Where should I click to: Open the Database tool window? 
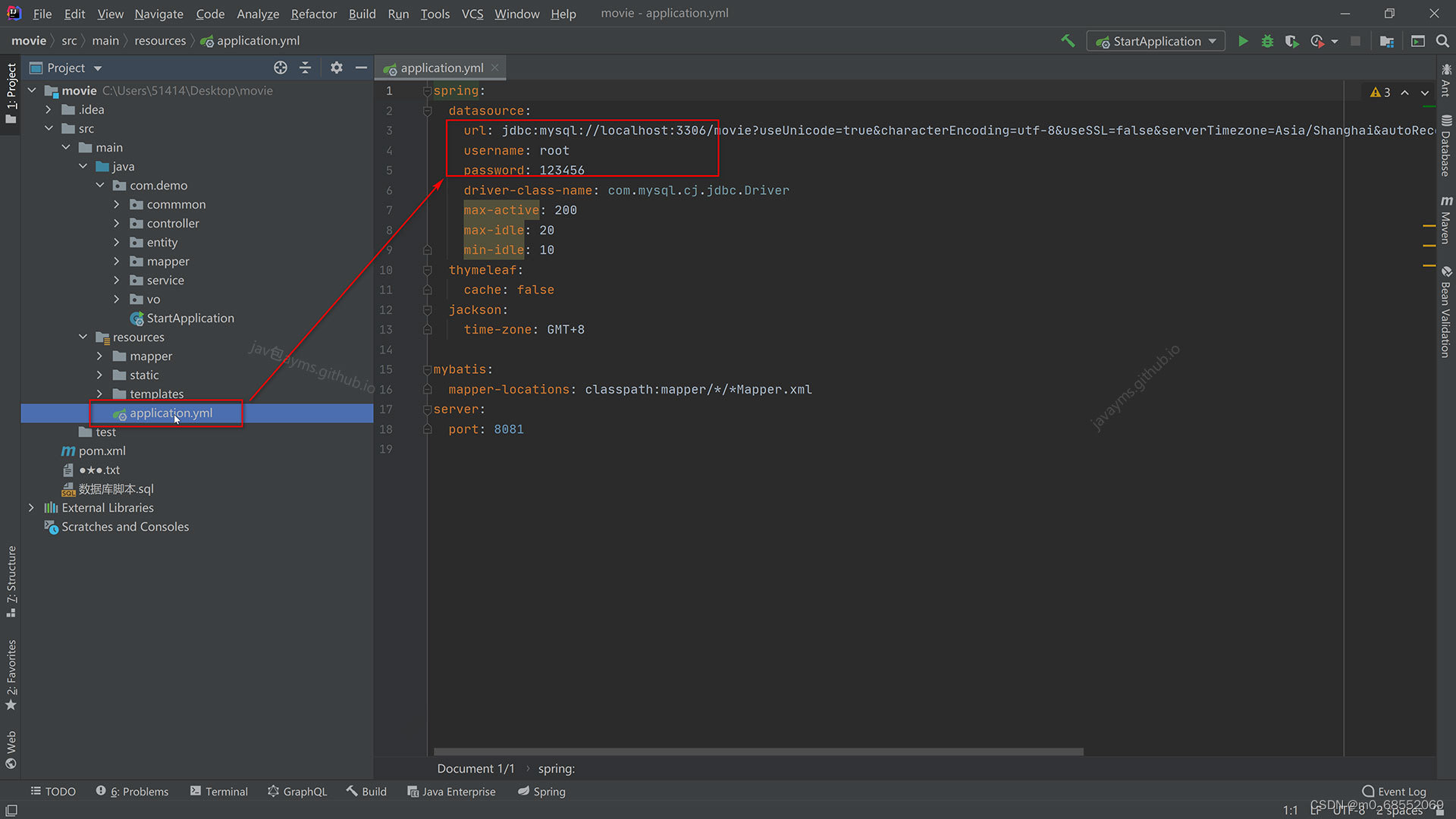point(1445,149)
